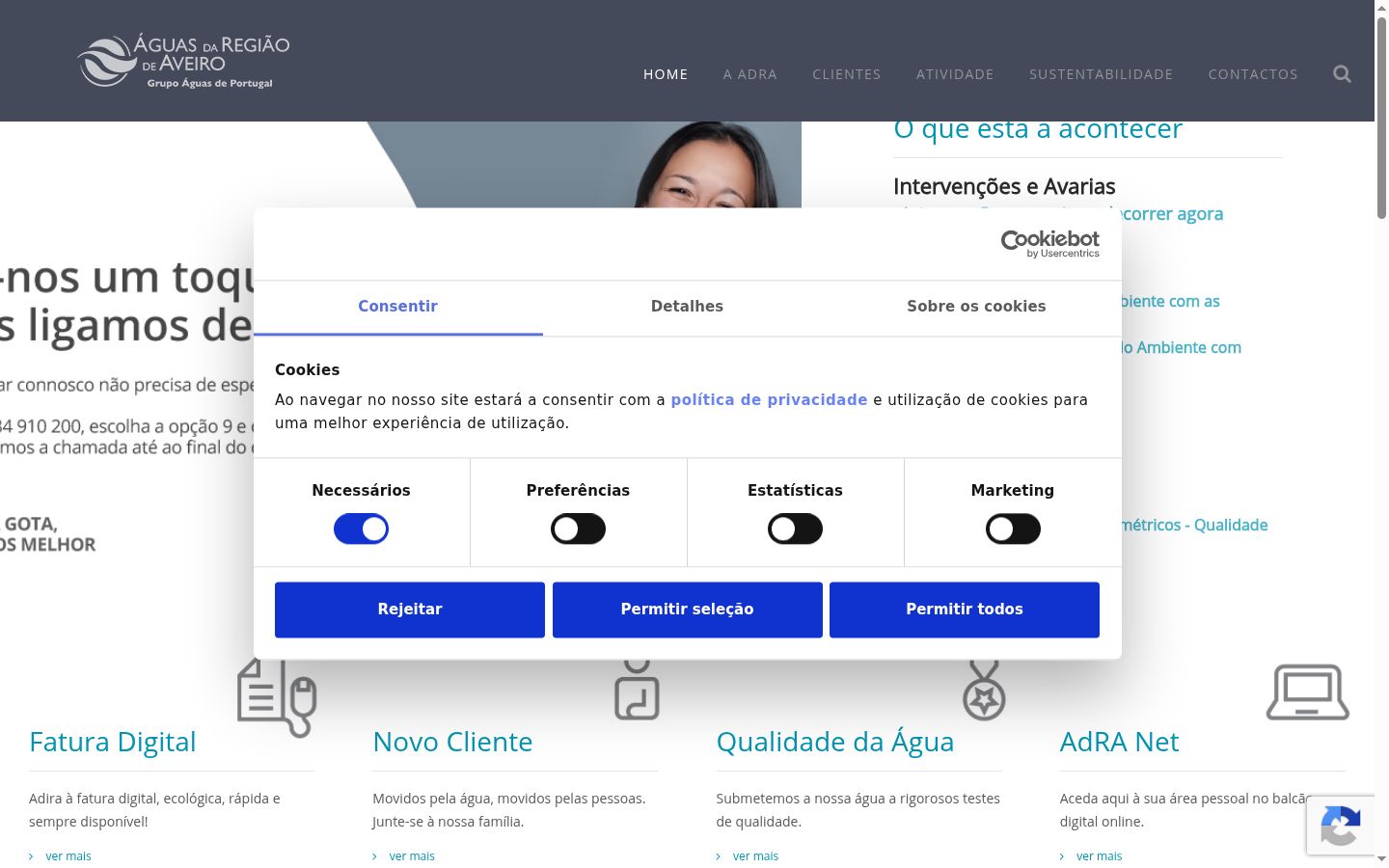Screen dimensions: 1389x868
Task: Click the Permitir seleção button
Action: pyautogui.click(x=687, y=610)
